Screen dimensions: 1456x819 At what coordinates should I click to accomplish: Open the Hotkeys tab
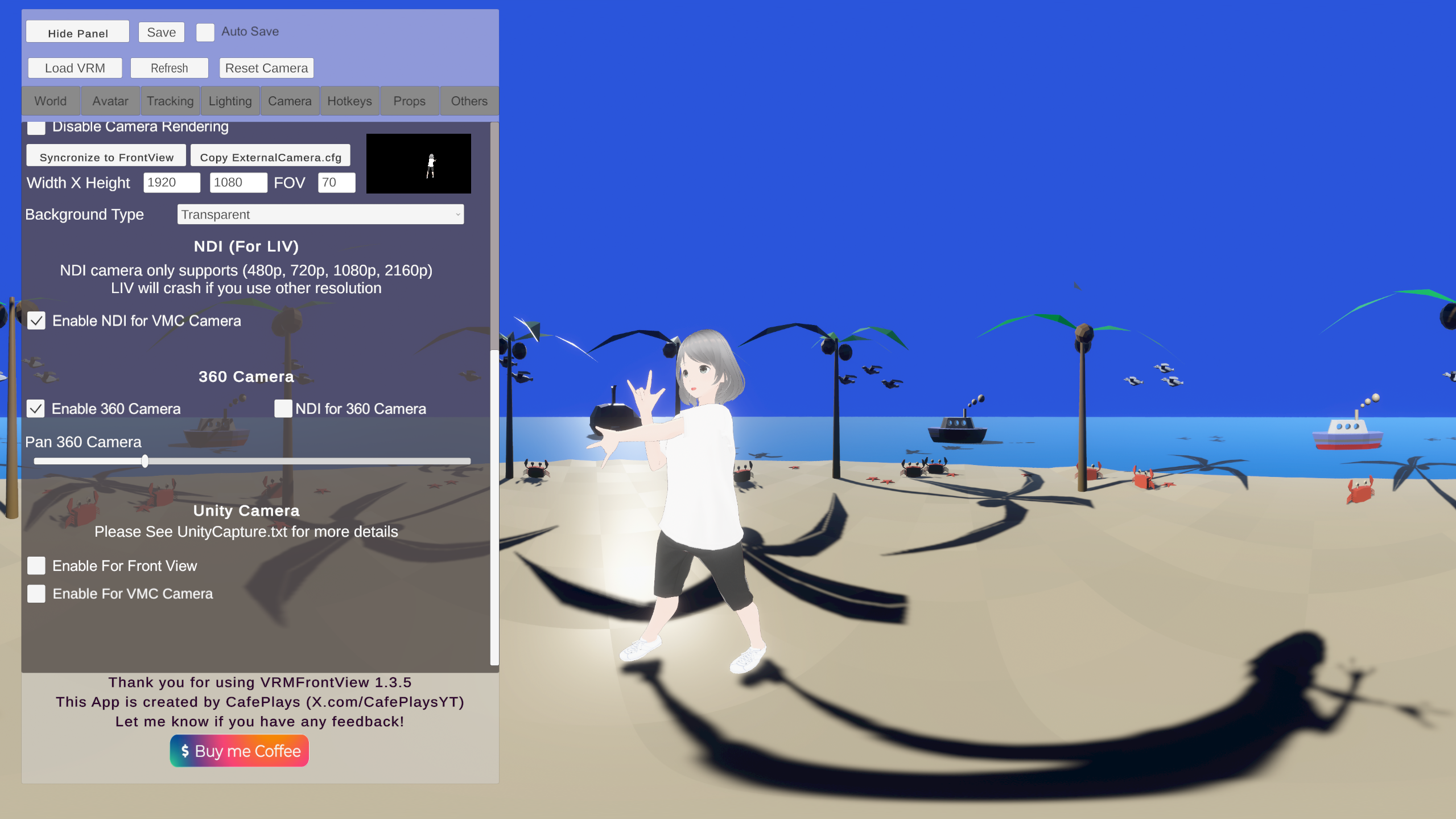click(x=349, y=101)
